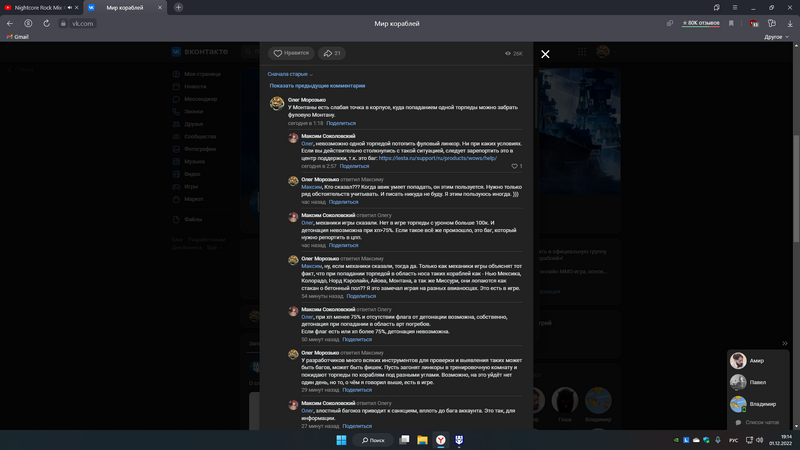Open the Yandex ID account icon in the toolbar
The width and height of the screenshot is (800, 450).
tap(28, 23)
